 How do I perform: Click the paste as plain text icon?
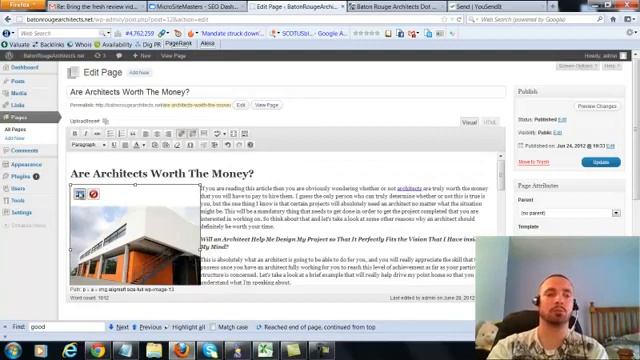(155, 145)
